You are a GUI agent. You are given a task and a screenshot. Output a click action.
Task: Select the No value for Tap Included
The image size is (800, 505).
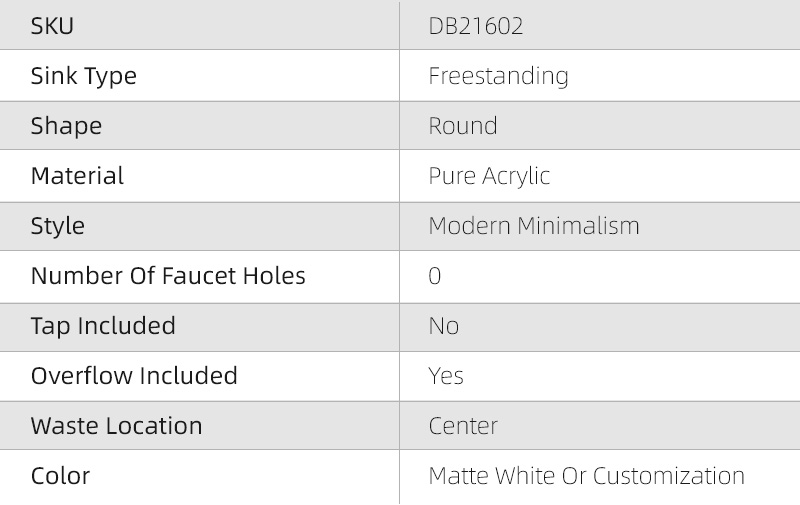444,326
